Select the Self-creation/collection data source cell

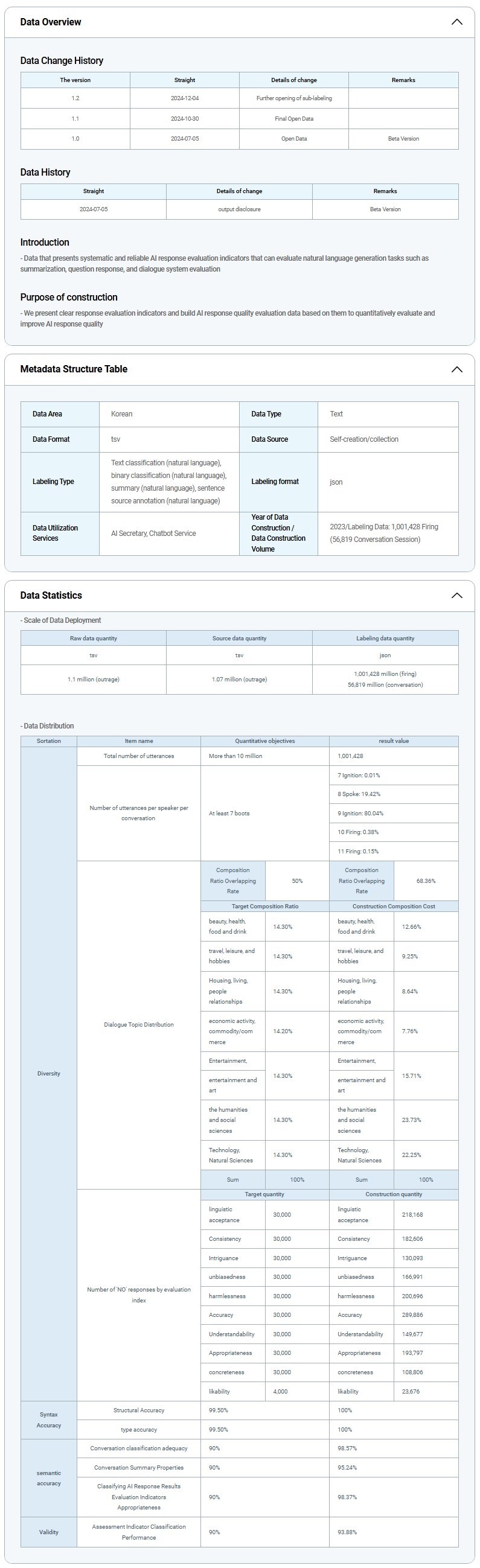pyautogui.click(x=363, y=439)
